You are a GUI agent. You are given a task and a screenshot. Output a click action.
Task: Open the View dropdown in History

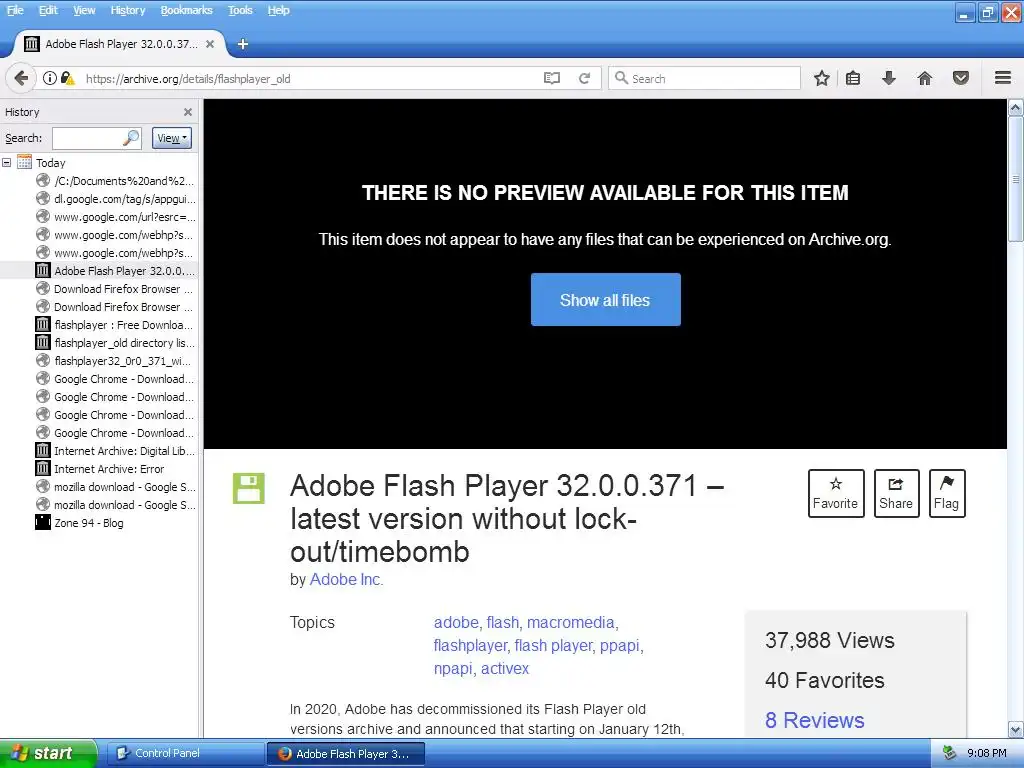172,138
